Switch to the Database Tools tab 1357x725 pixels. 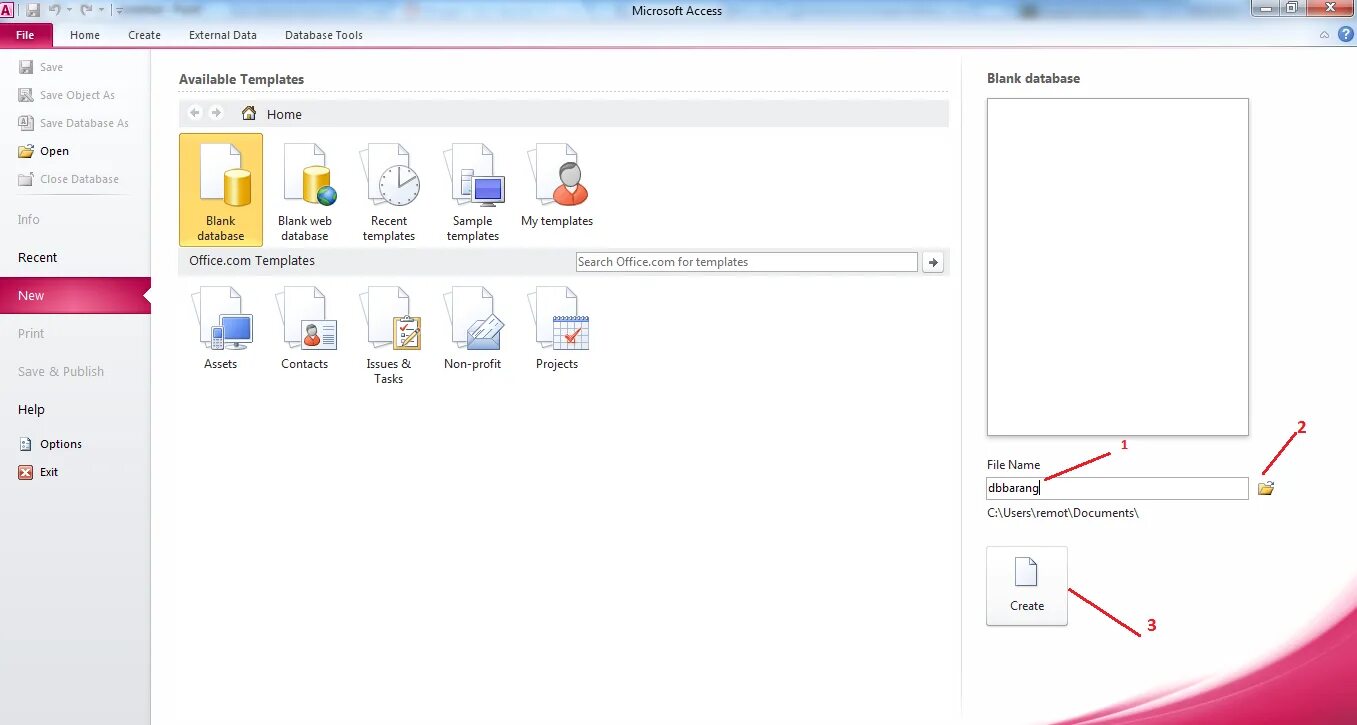click(324, 35)
